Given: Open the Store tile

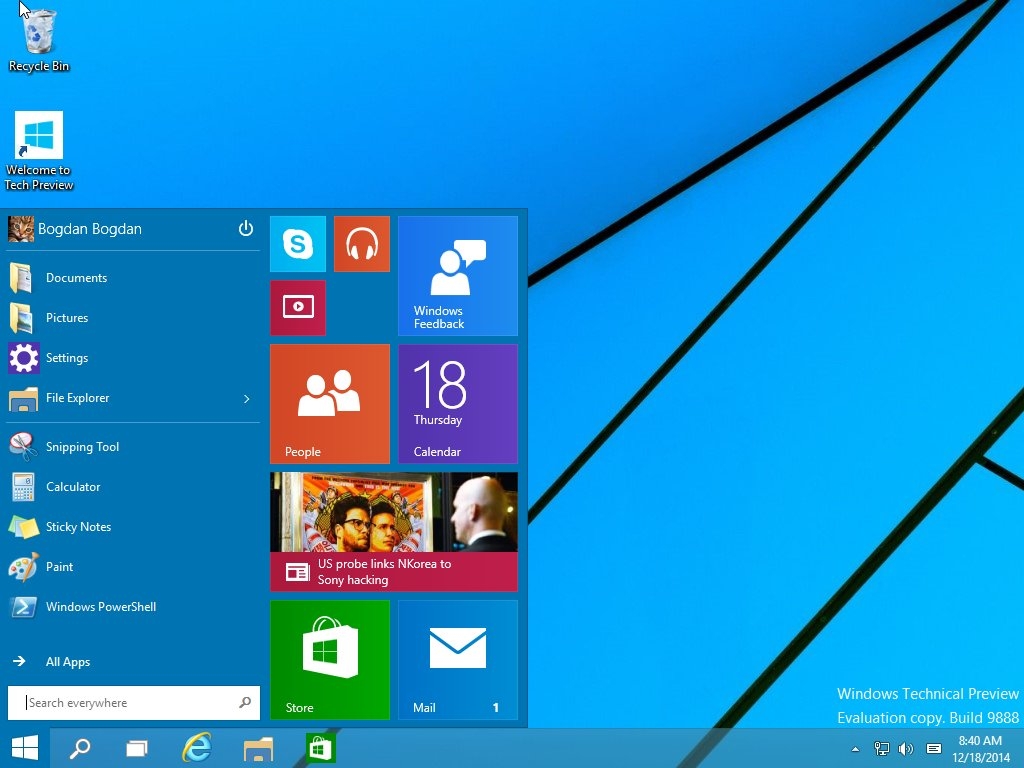Looking at the screenshot, I should pyautogui.click(x=330, y=660).
